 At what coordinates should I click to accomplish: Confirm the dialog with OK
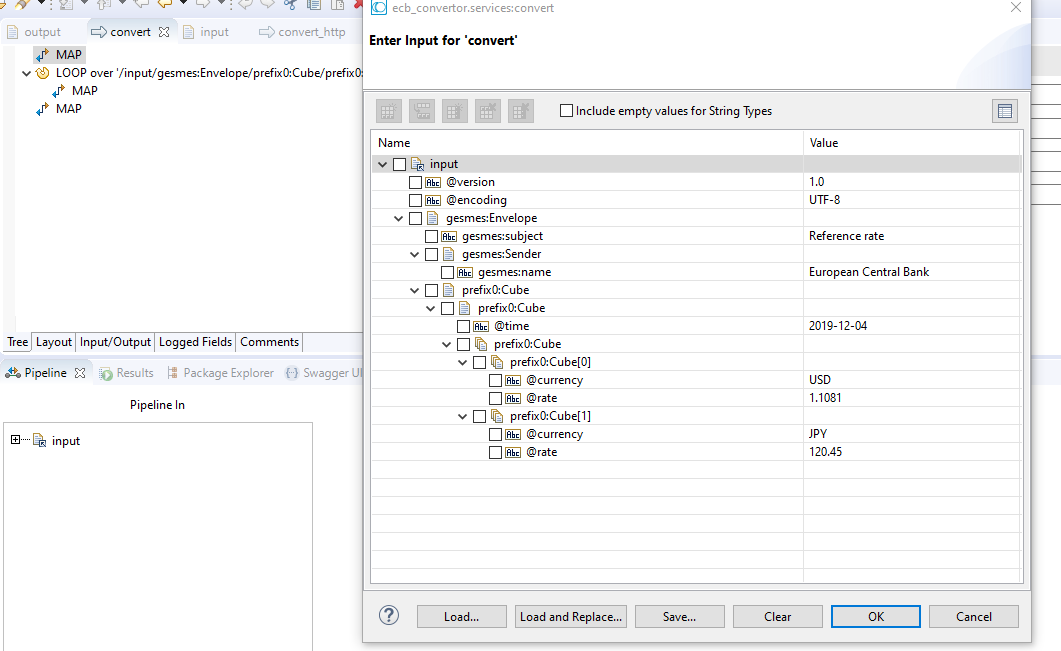coord(876,616)
